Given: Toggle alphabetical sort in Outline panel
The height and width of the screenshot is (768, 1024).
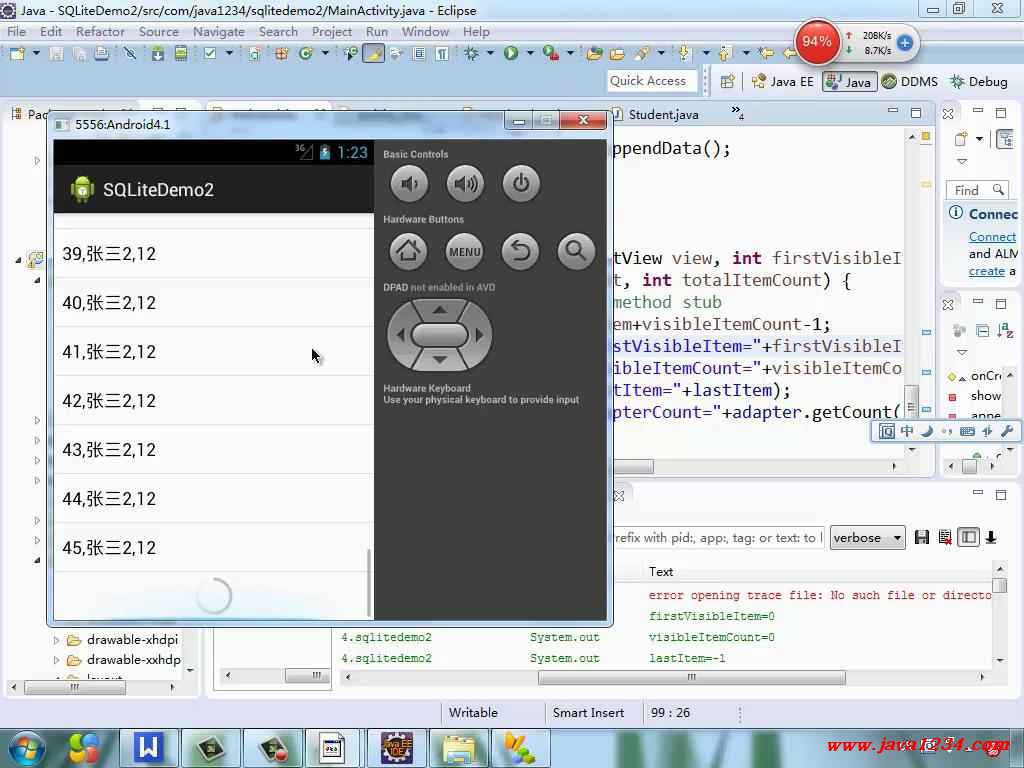Looking at the screenshot, I should [x=1005, y=331].
